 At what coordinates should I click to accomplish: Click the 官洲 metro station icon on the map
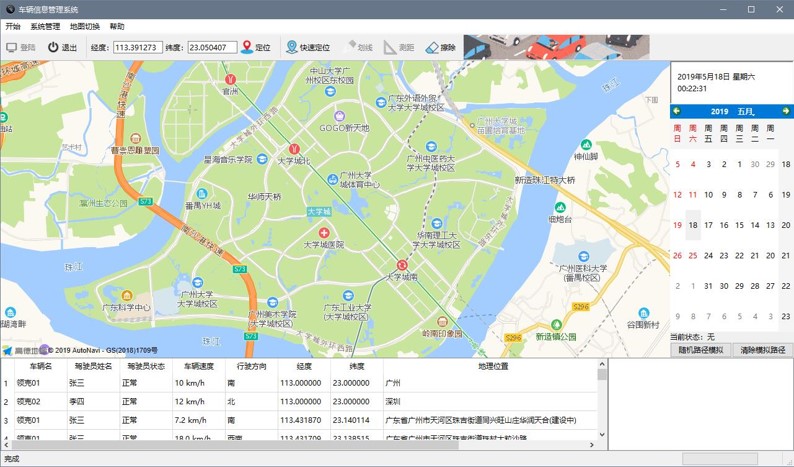tap(230, 80)
